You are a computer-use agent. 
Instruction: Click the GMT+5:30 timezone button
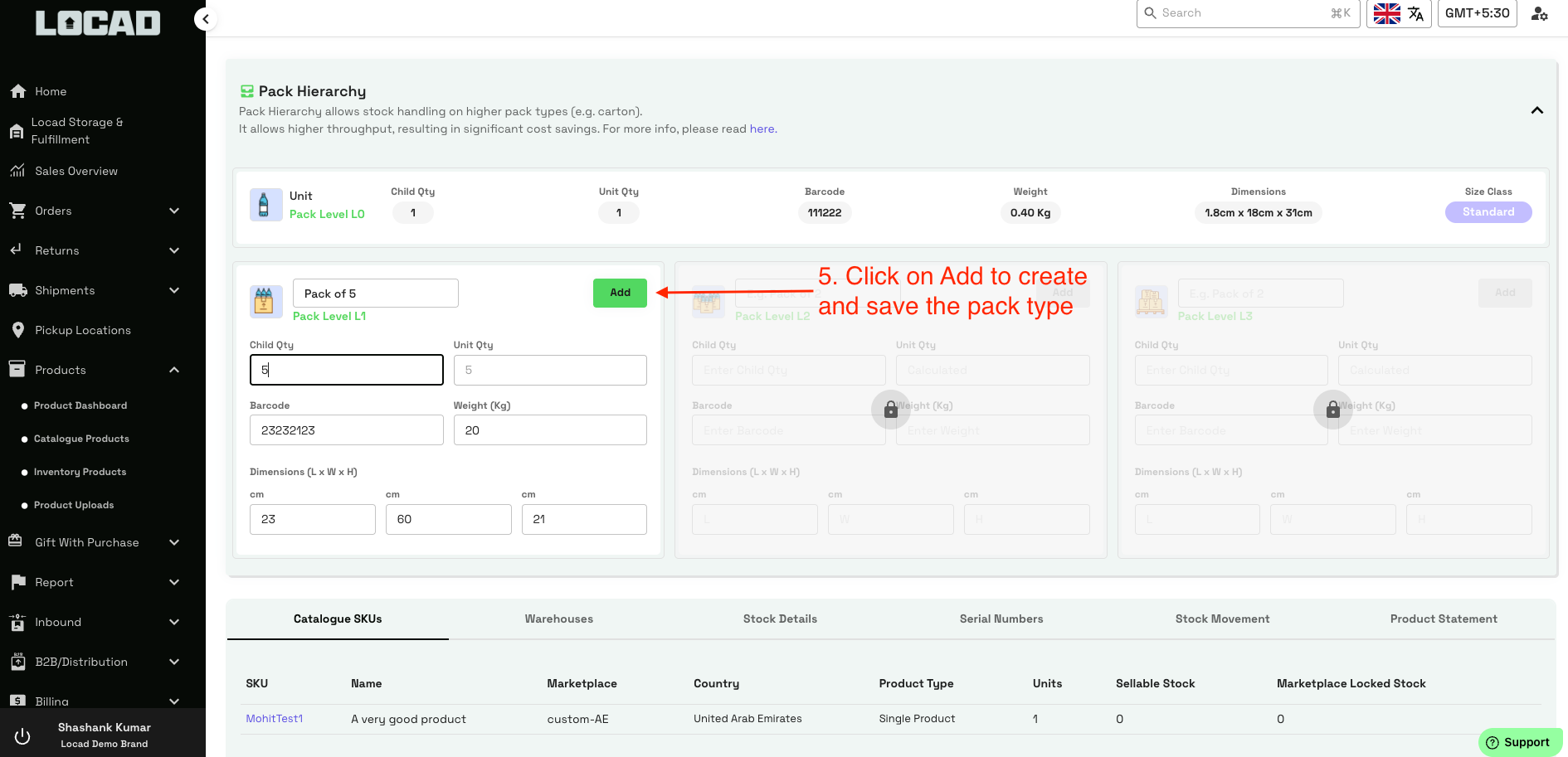[x=1477, y=13]
